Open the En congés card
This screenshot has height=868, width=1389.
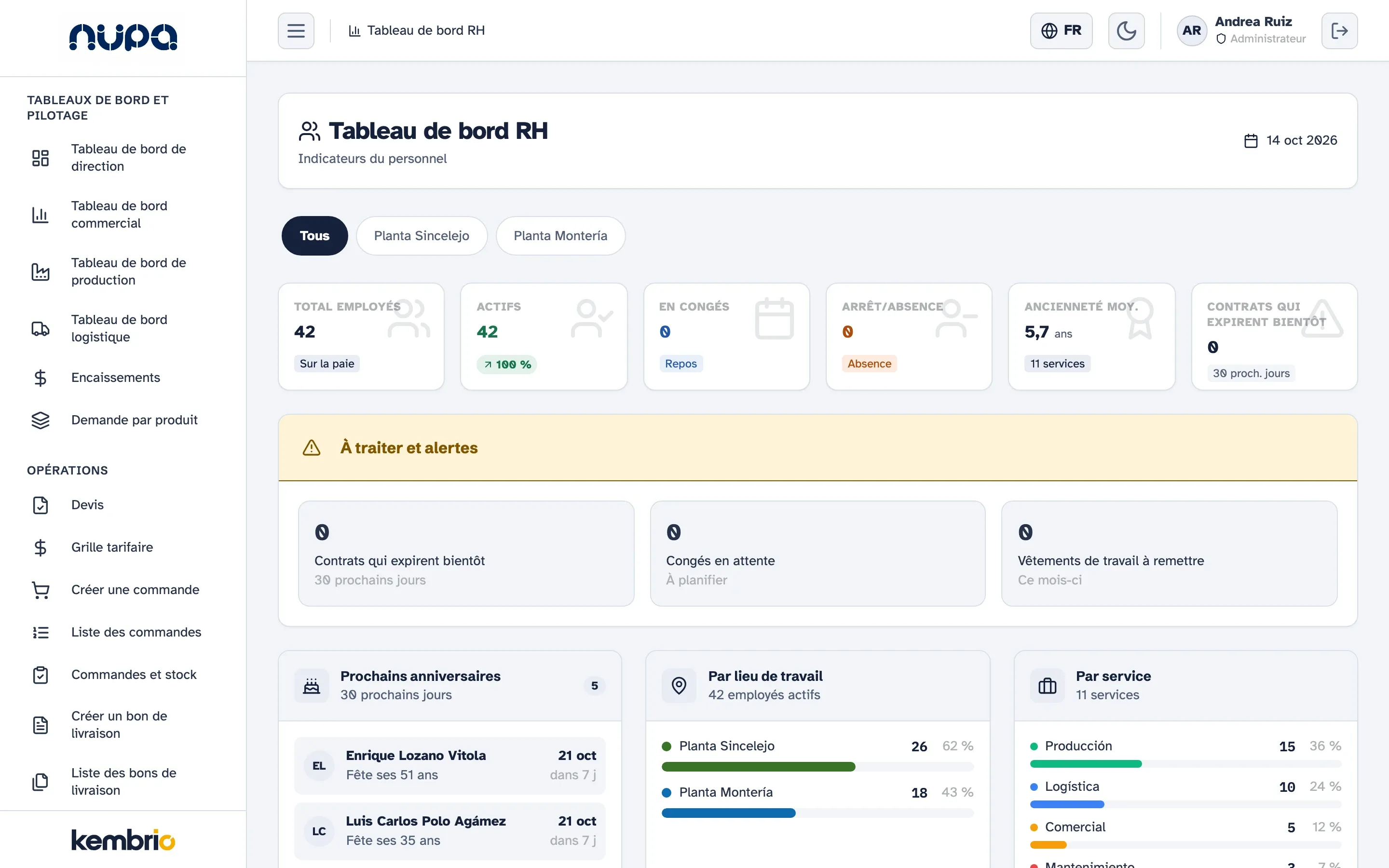coord(726,337)
